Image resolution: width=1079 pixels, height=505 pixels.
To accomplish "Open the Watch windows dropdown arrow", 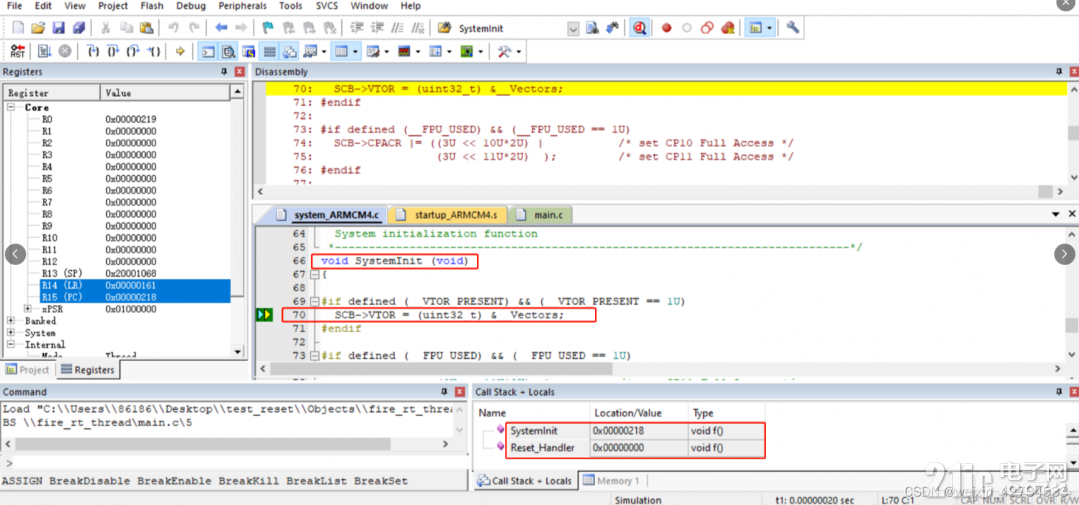I will tap(324, 52).
